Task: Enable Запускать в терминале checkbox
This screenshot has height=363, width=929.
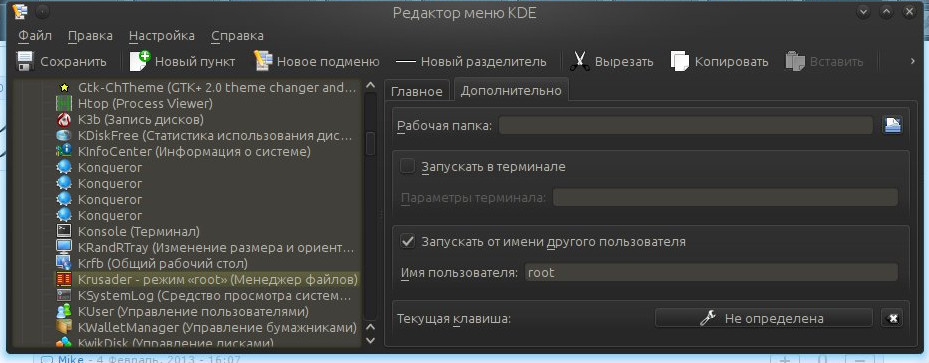Action: pos(408,166)
